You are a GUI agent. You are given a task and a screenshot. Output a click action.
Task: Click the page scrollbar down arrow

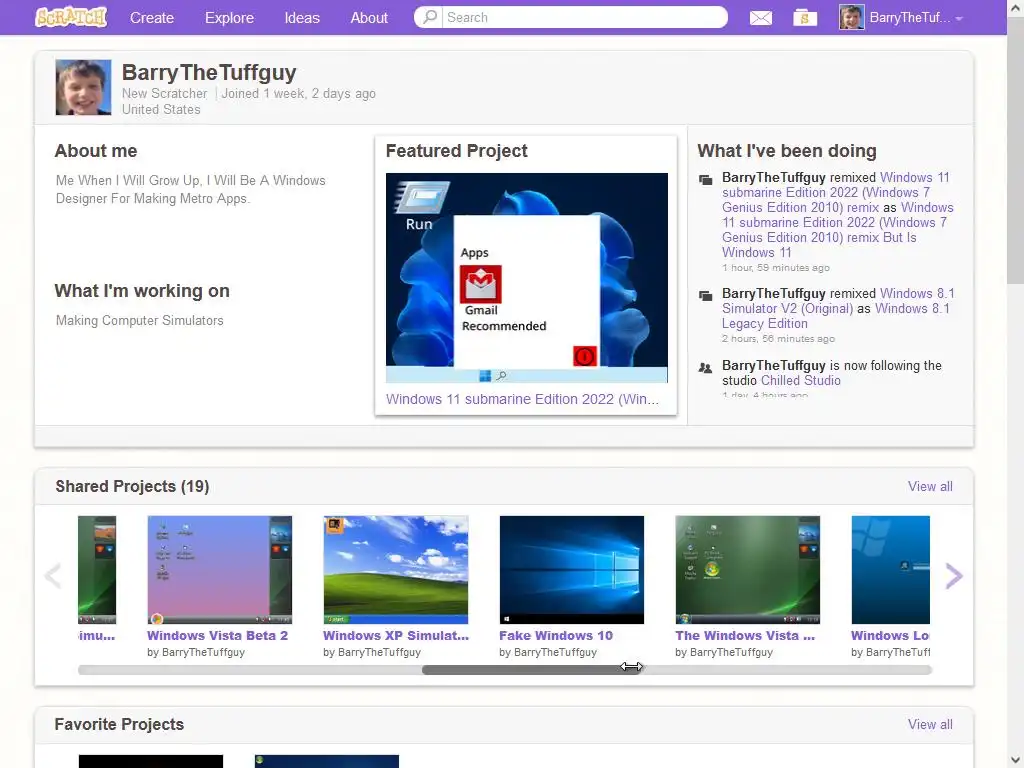1015,760
